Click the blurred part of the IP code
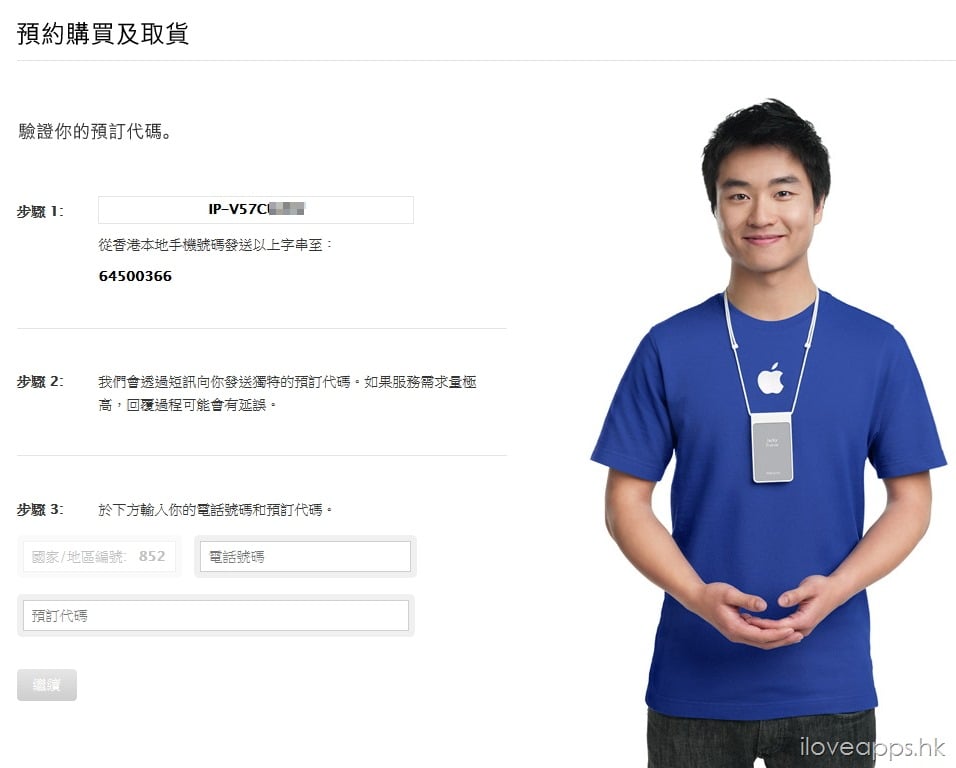 [287, 209]
